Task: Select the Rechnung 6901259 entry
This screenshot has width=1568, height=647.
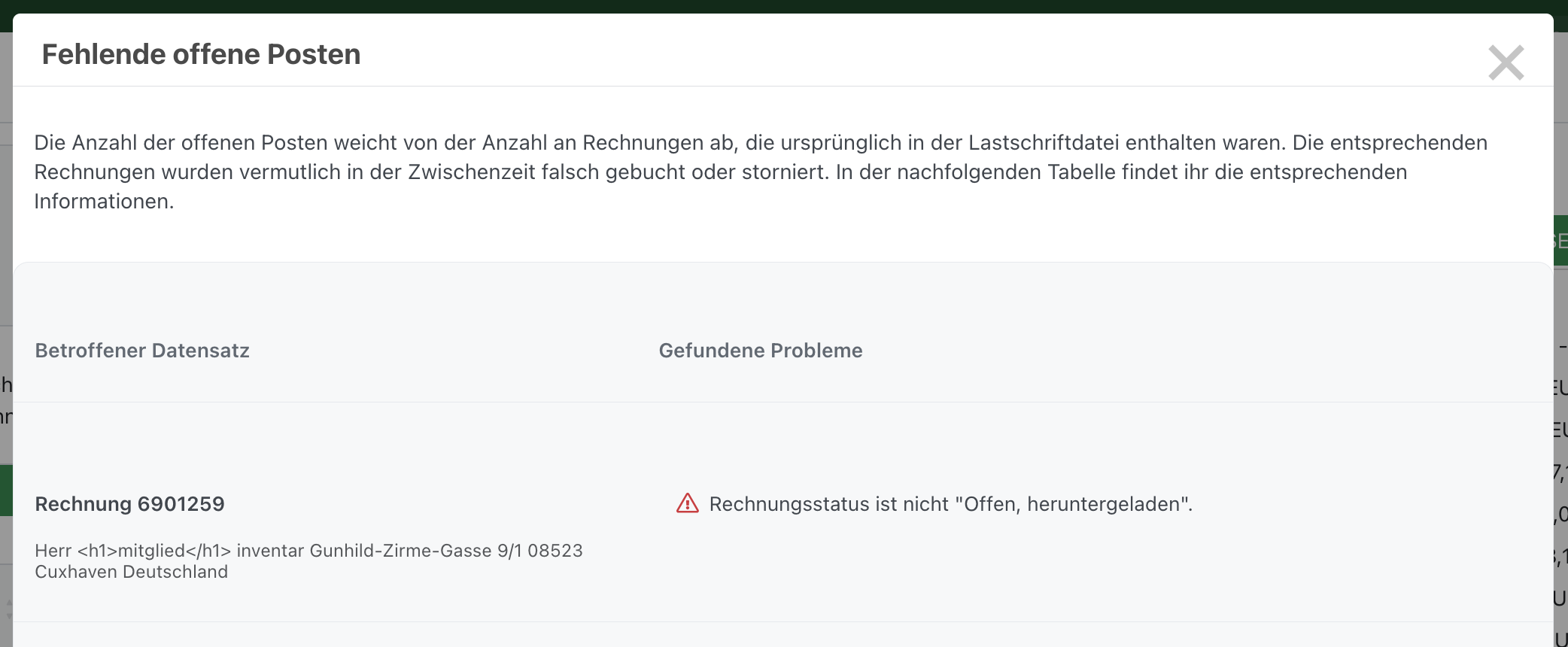Action: (129, 504)
